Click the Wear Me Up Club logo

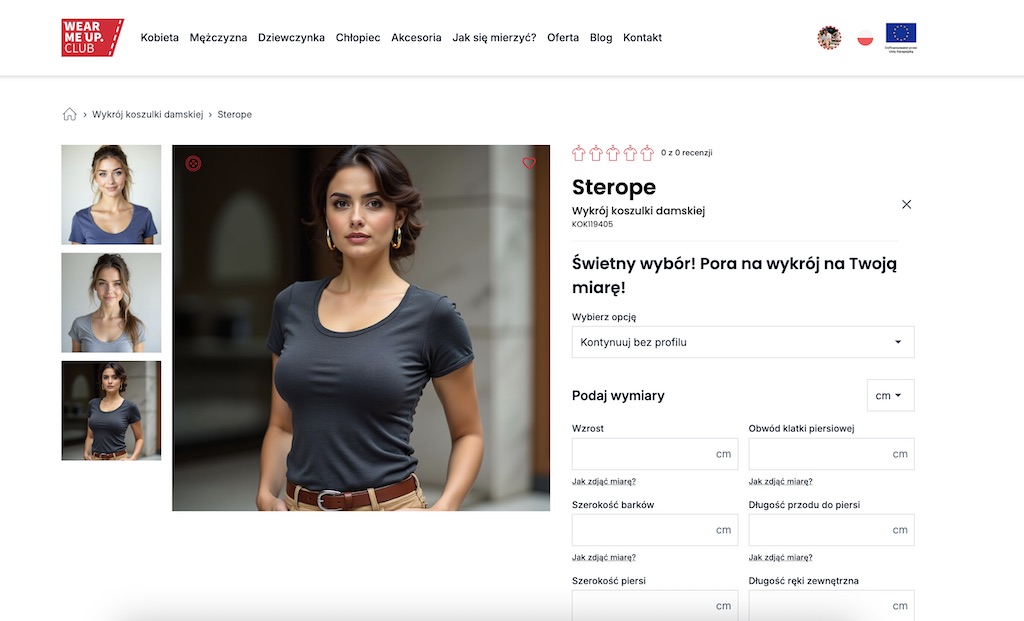[93, 37]
